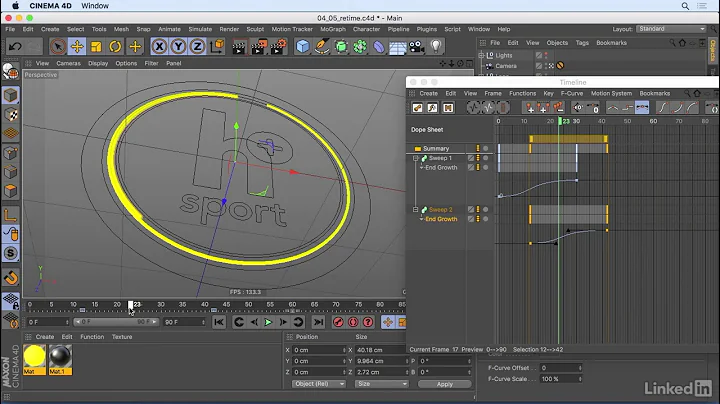The image size is (720, 404).
Task: Click frame 40 on the time ruler
Action: coord(204,304)
